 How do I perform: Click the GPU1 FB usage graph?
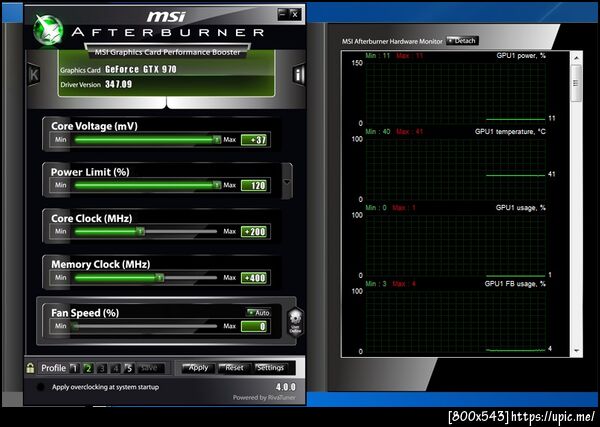pos(455,321)
